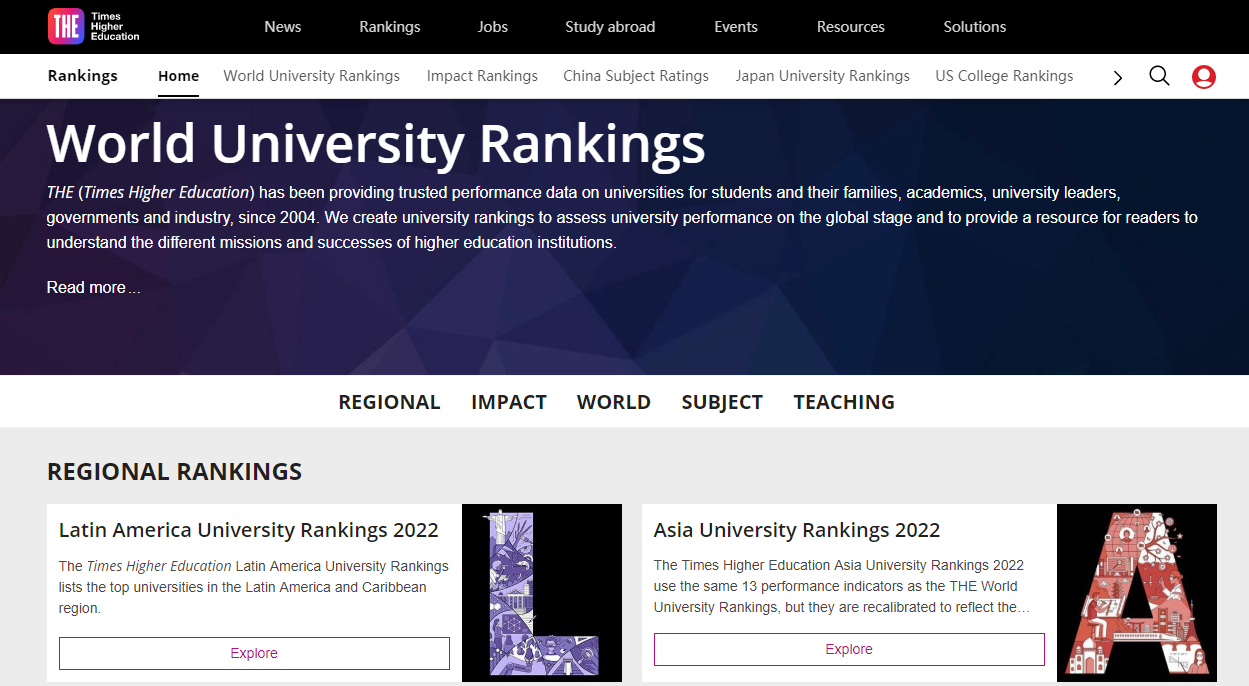The width and height of the screenshot is (1249, 686).
Task: Click the Rankings section label
Action: point(83,76)
